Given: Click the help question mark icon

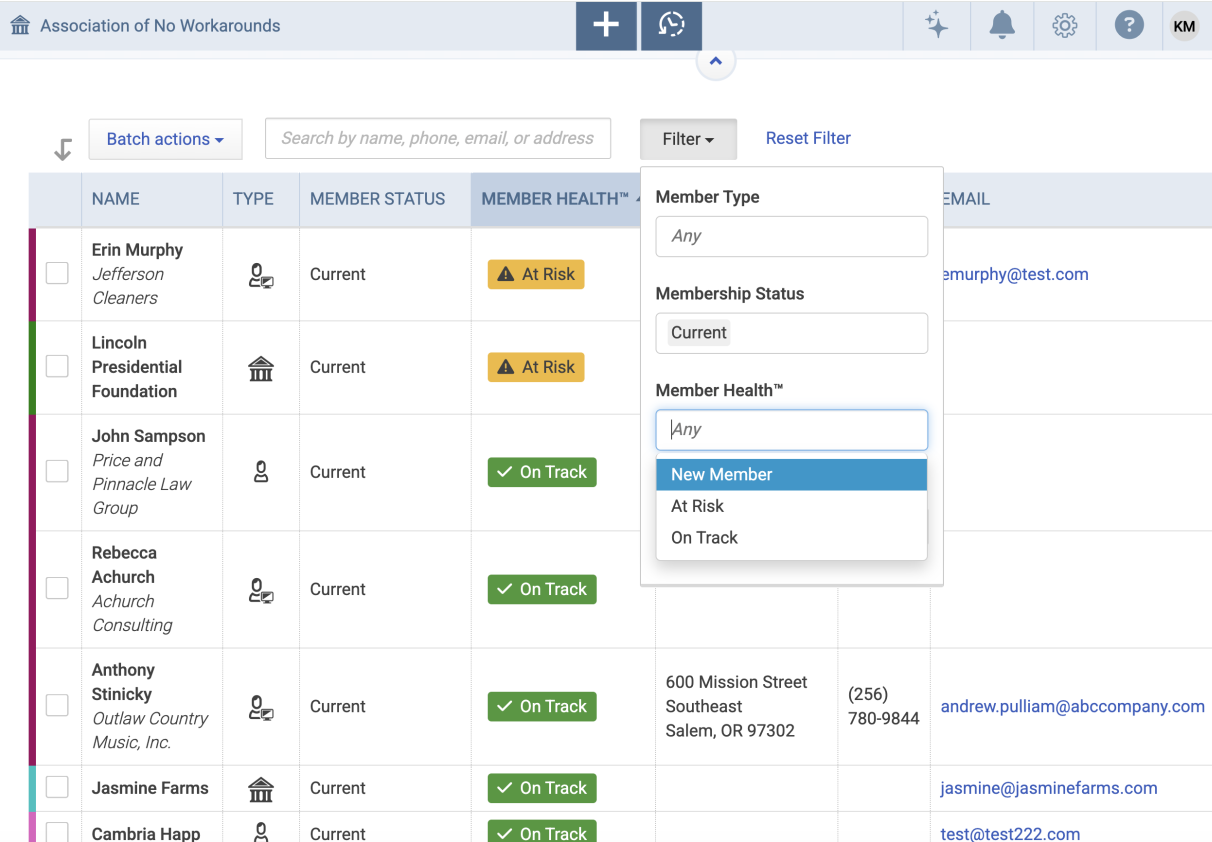Looking at the screenshot, I should (x=1129, y=26).
